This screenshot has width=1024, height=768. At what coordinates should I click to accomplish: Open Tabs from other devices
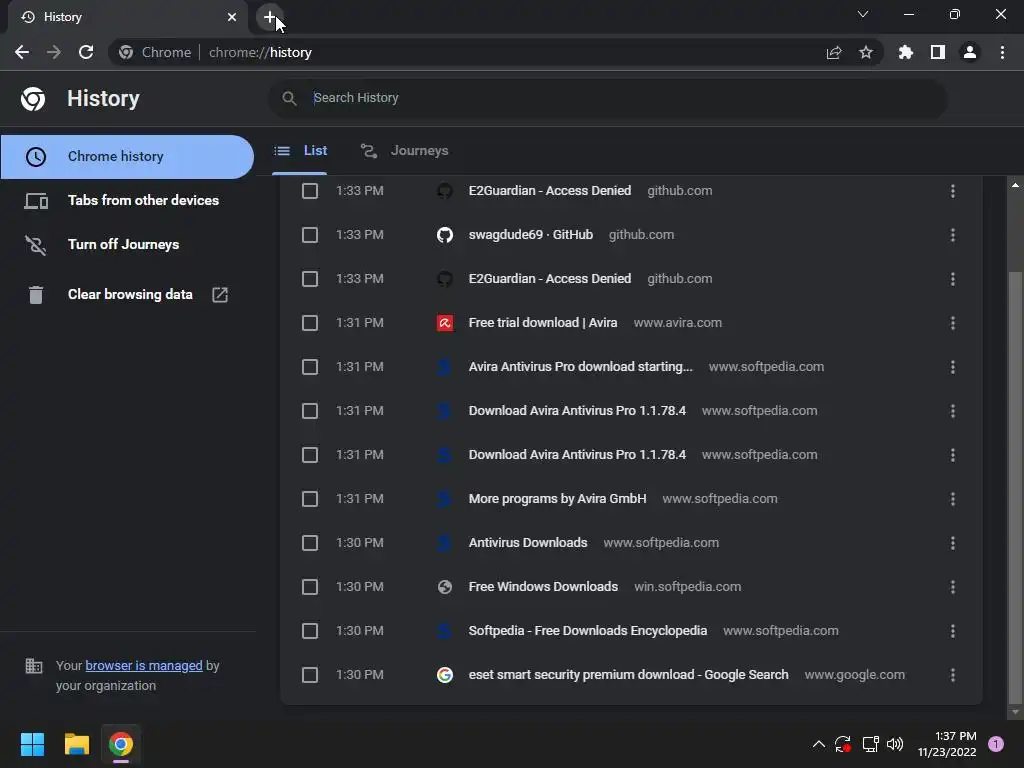143,200
